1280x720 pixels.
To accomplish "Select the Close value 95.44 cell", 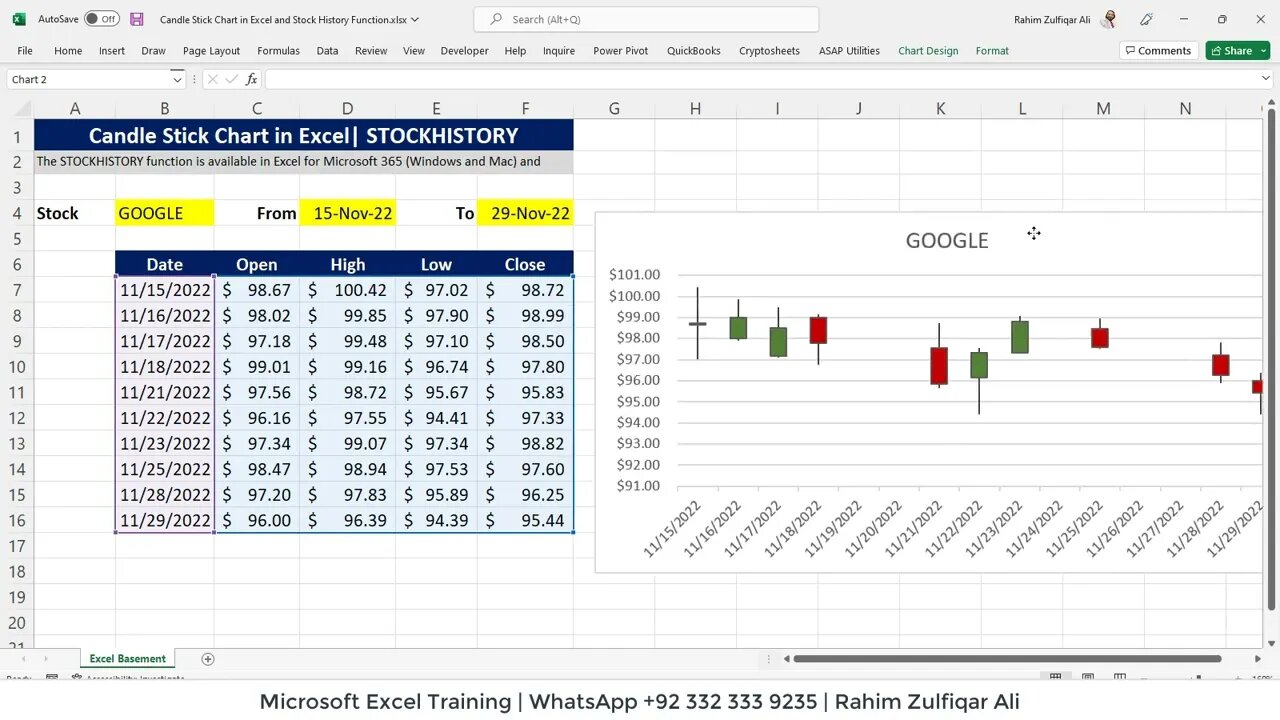I will point(525,520).
